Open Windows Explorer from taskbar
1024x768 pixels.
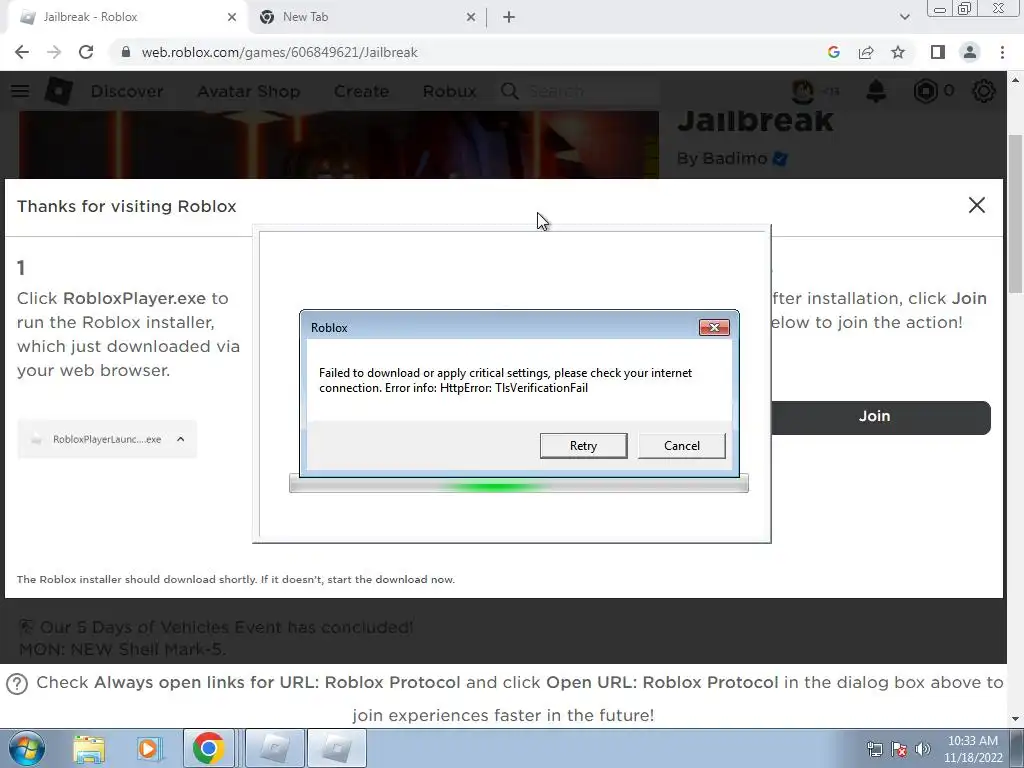pyautogui.click(x=89, y=749)
